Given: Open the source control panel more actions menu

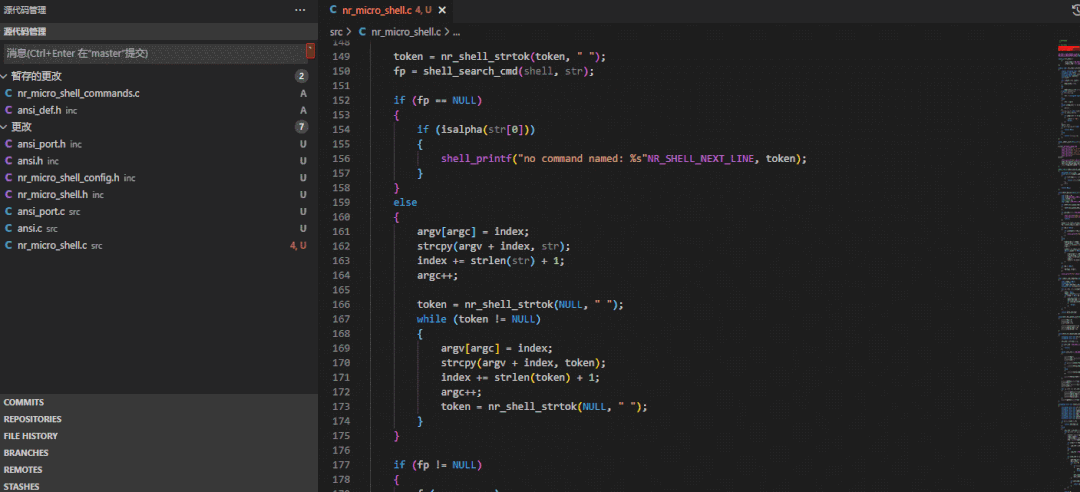Looking at the screenshot, I should tap(300, 9).
